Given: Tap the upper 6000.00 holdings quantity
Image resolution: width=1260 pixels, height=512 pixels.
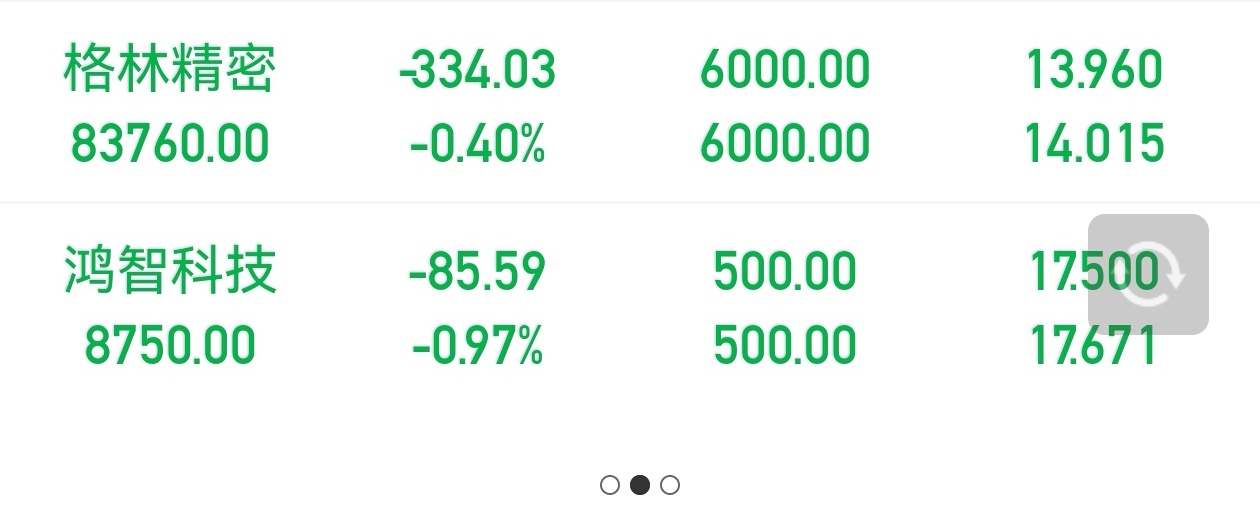Looking at the screenshot, I should point(785,71).
